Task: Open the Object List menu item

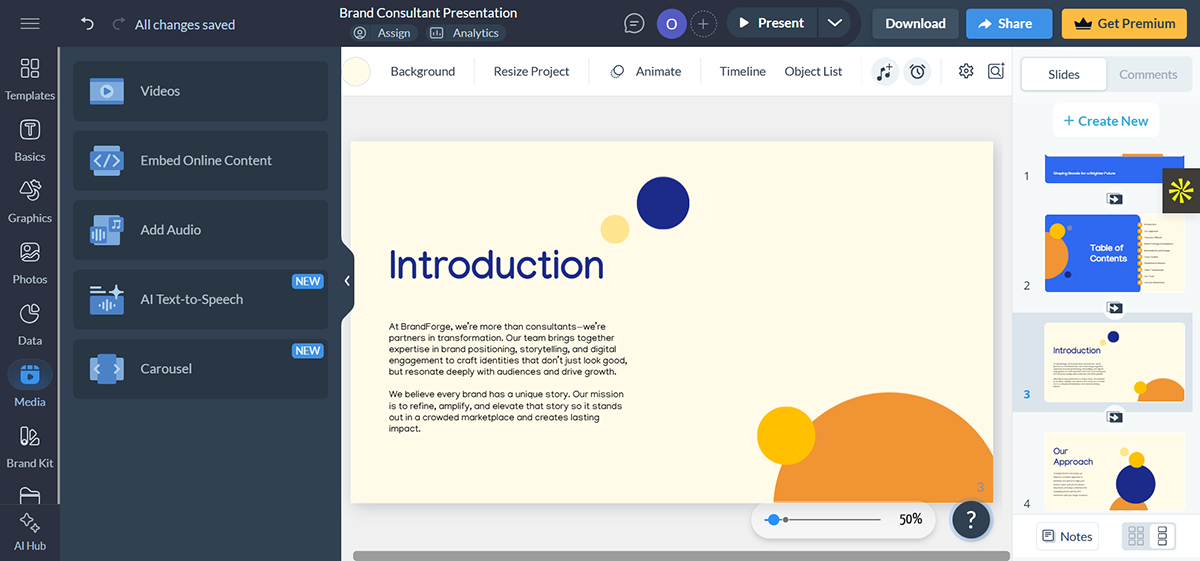Action: [813, 71]
